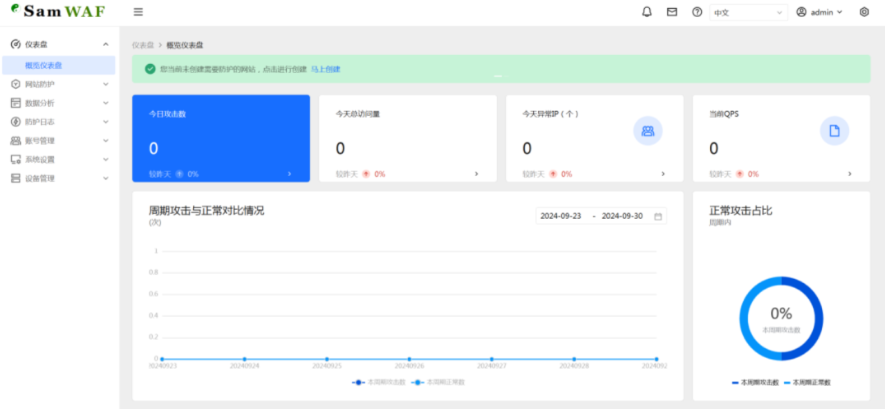Click the 仪表盘 dashboard sidebar icon

[x=16, y=45]
